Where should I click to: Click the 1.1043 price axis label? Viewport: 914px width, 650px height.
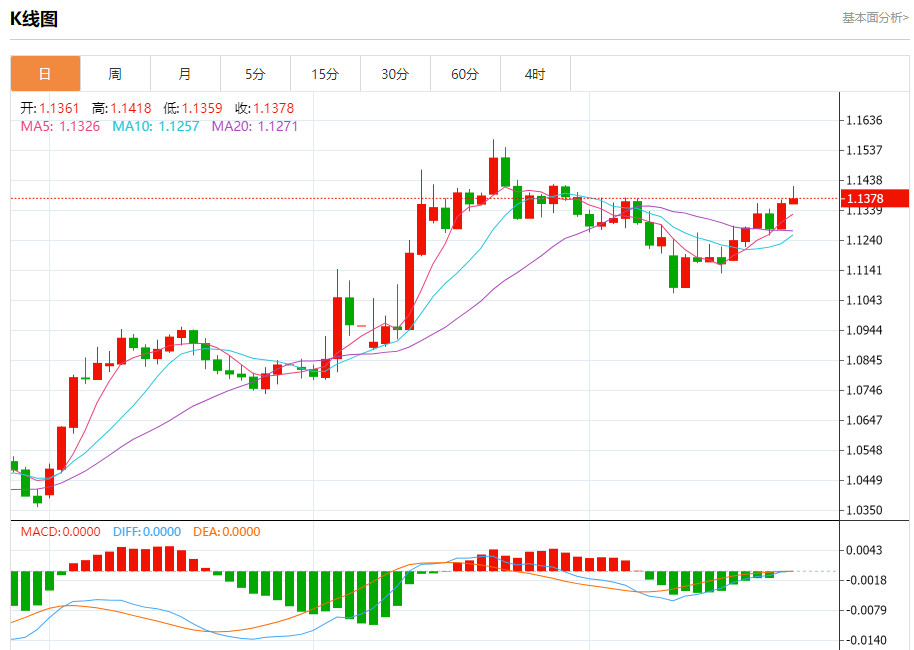[x=864, y=300]
